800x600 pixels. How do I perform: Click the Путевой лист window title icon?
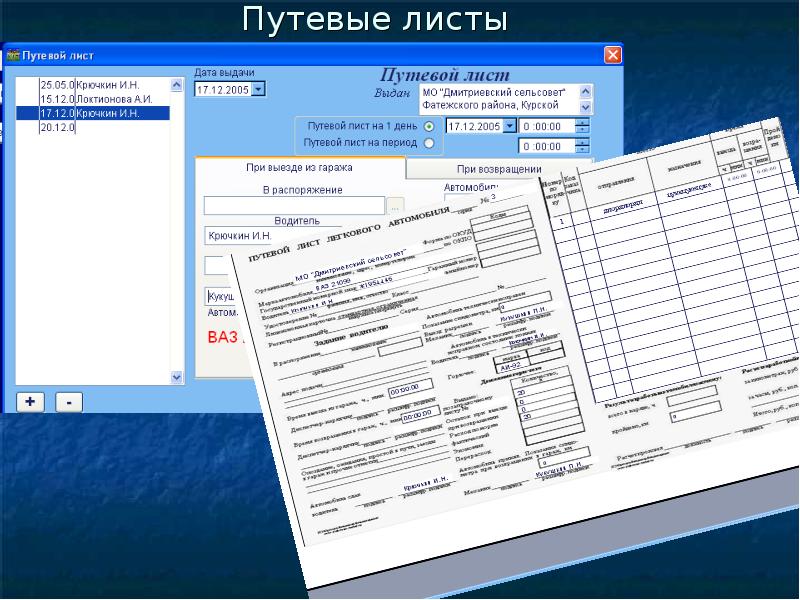click(13, 55)
